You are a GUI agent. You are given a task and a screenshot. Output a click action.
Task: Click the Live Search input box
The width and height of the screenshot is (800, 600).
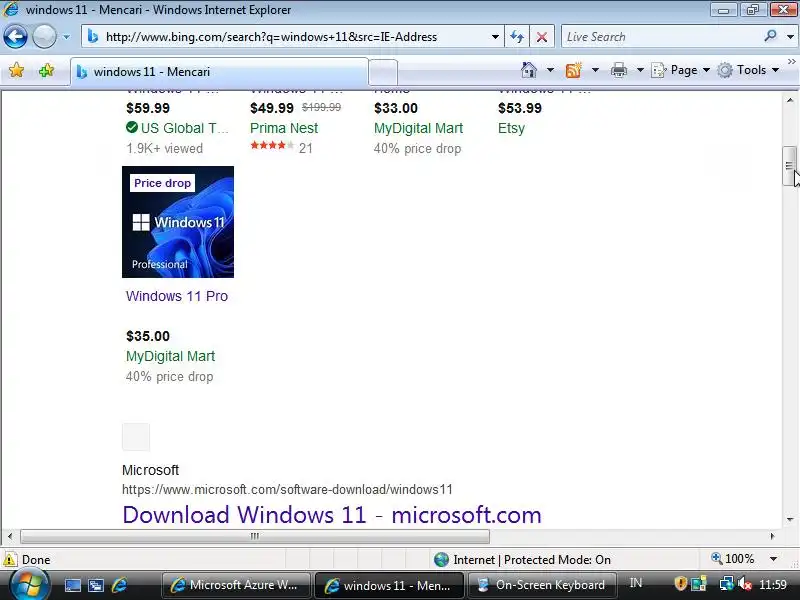[661, 37]
